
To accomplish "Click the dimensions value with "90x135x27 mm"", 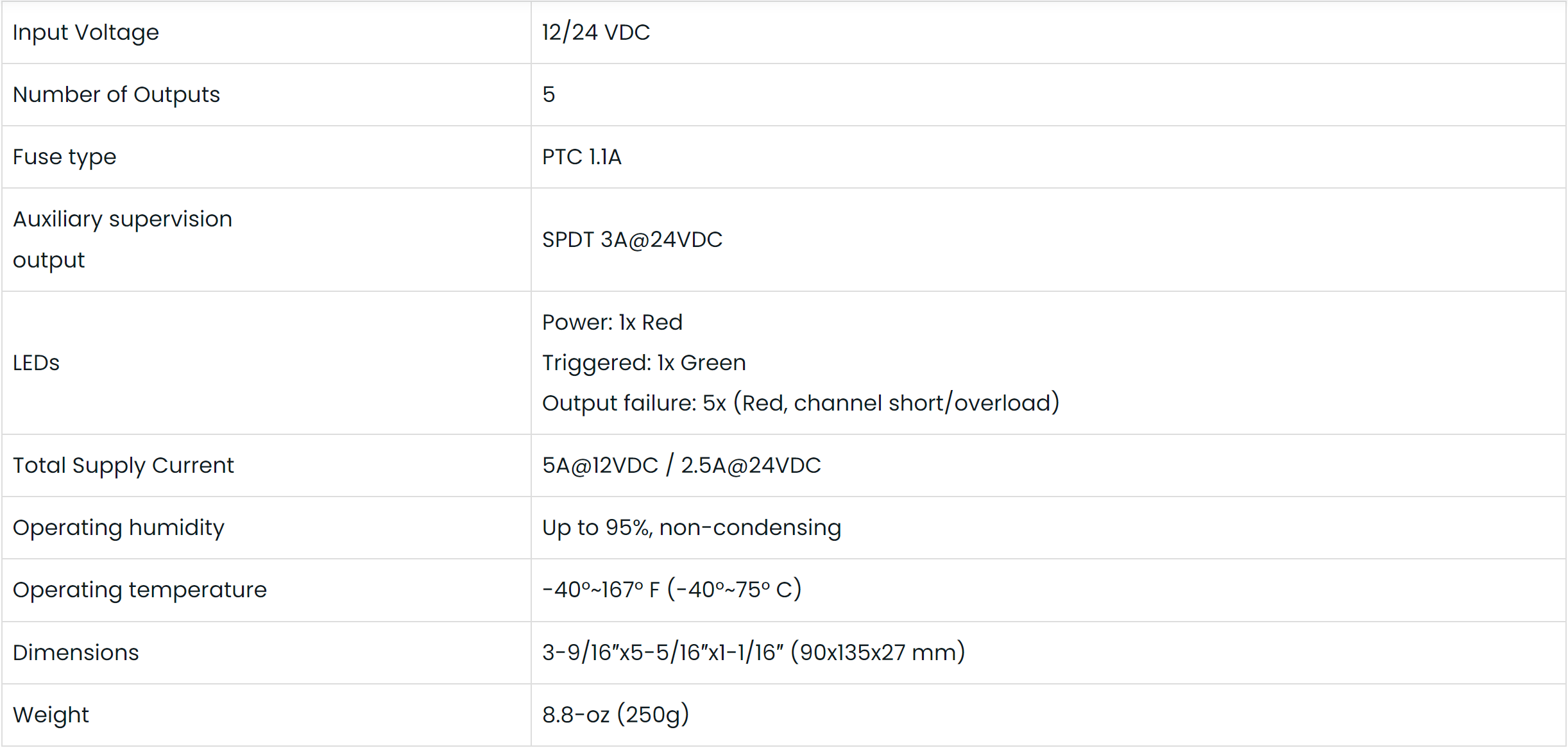I will pyautogui.click(x=753, y=652).
